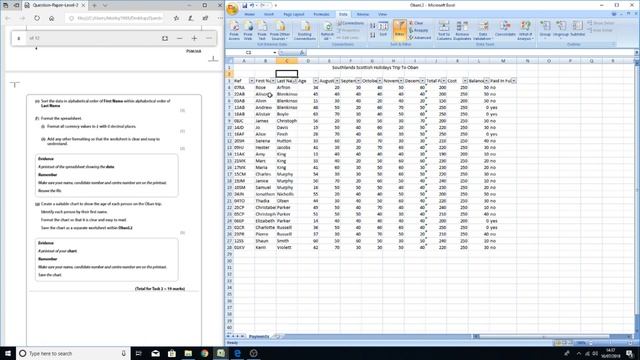This screenshot has width=640, height=360.
Task: Select column C header
Action: 287,61
